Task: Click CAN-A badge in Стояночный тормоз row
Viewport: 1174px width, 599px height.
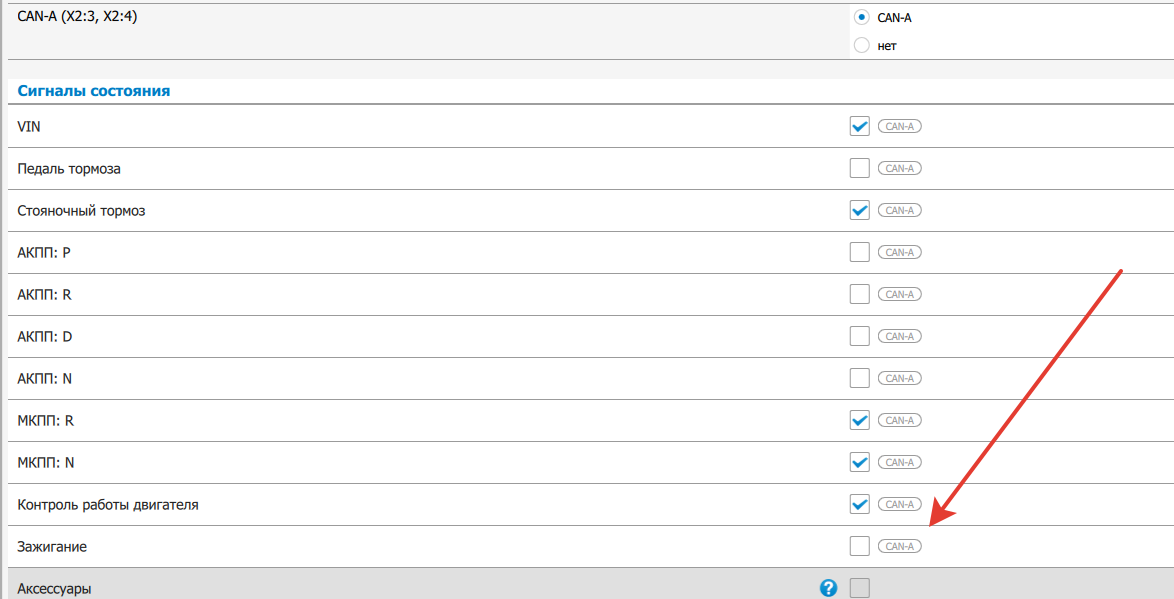Action: tap(899, 210)
